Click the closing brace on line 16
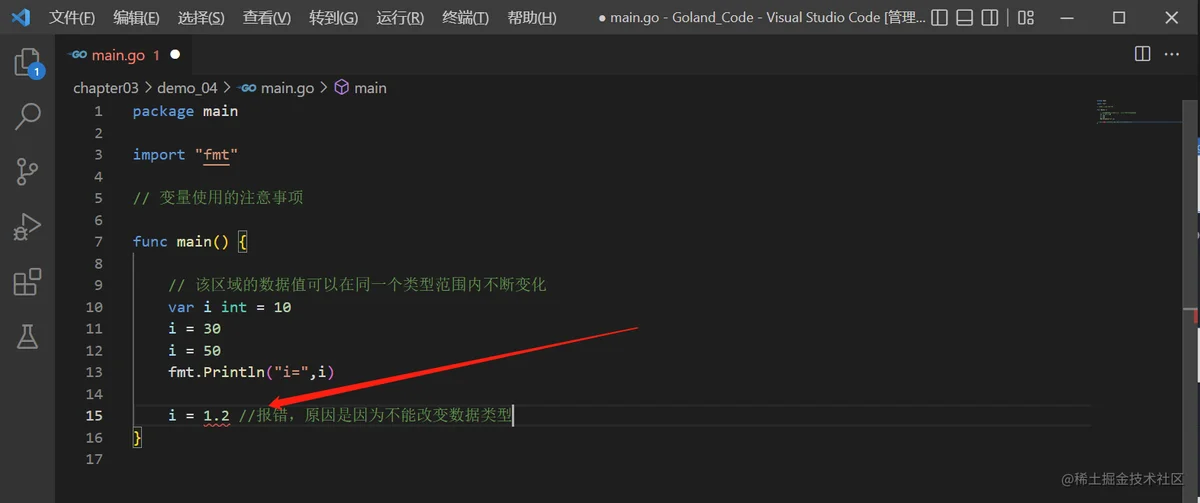 138,437
